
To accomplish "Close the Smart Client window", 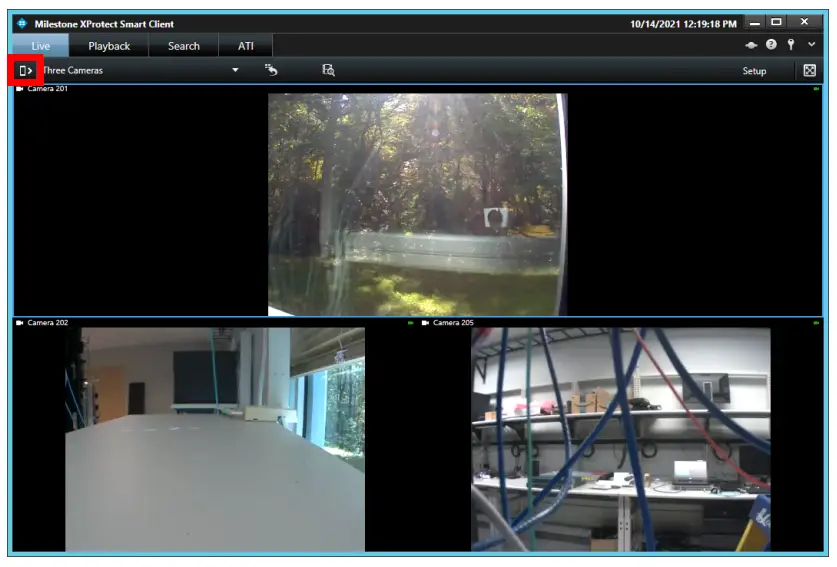I will click(x=804, y=22).
